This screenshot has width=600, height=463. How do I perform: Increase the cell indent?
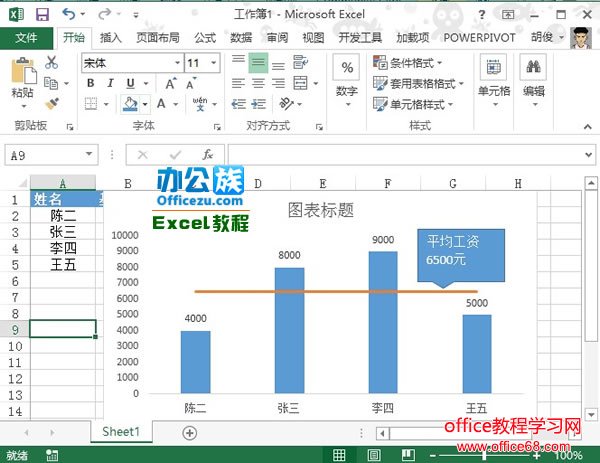tap(259, 104)
